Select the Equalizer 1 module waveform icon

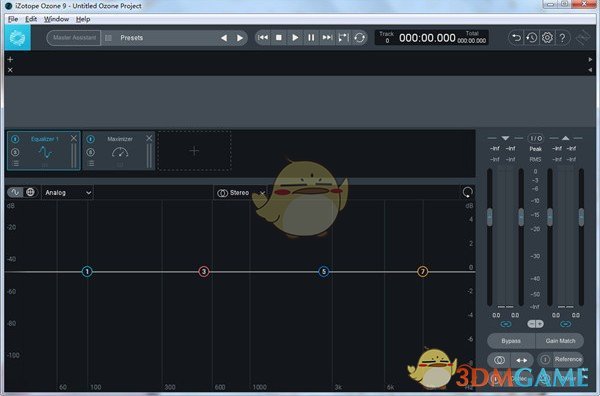click(45, 153)
